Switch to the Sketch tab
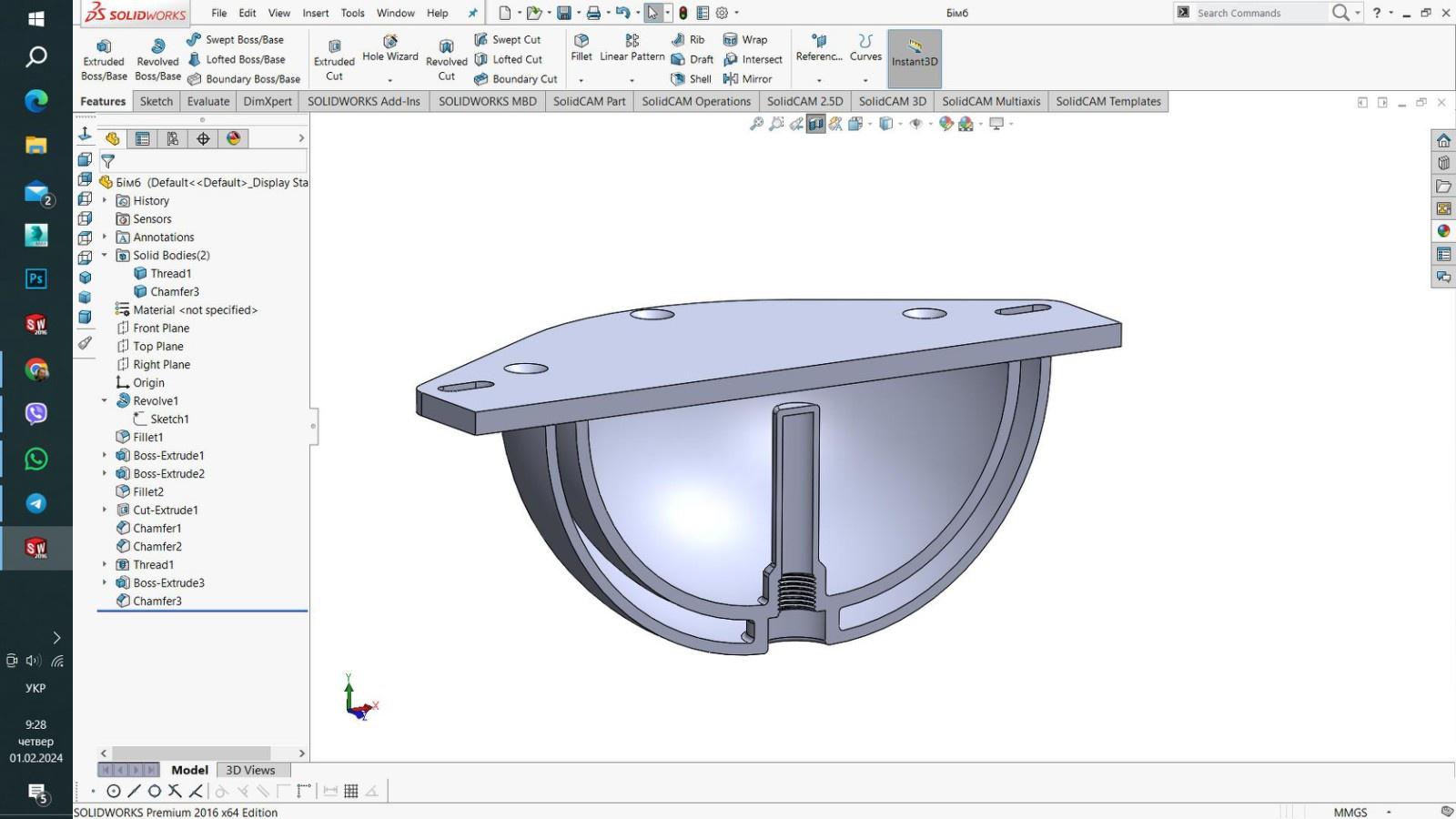The image size is (1456, 819). [157, 101]
